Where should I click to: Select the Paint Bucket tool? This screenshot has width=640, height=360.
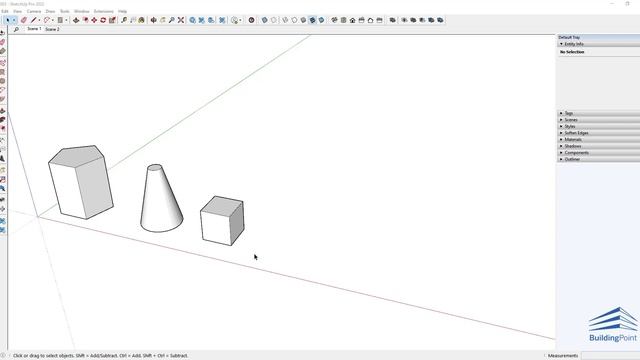(141, 20)
